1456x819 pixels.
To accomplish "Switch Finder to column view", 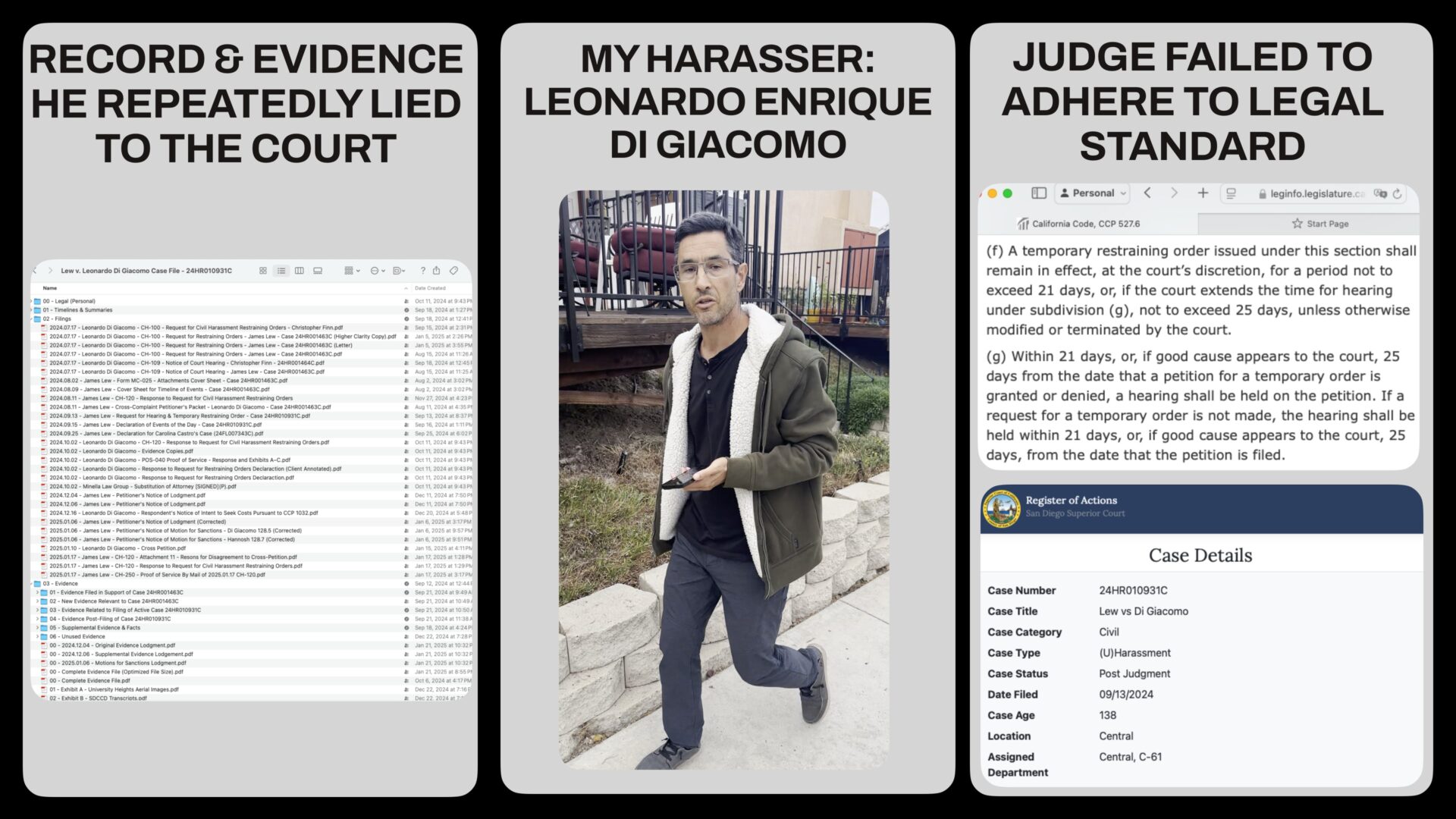I will point(300,271).
